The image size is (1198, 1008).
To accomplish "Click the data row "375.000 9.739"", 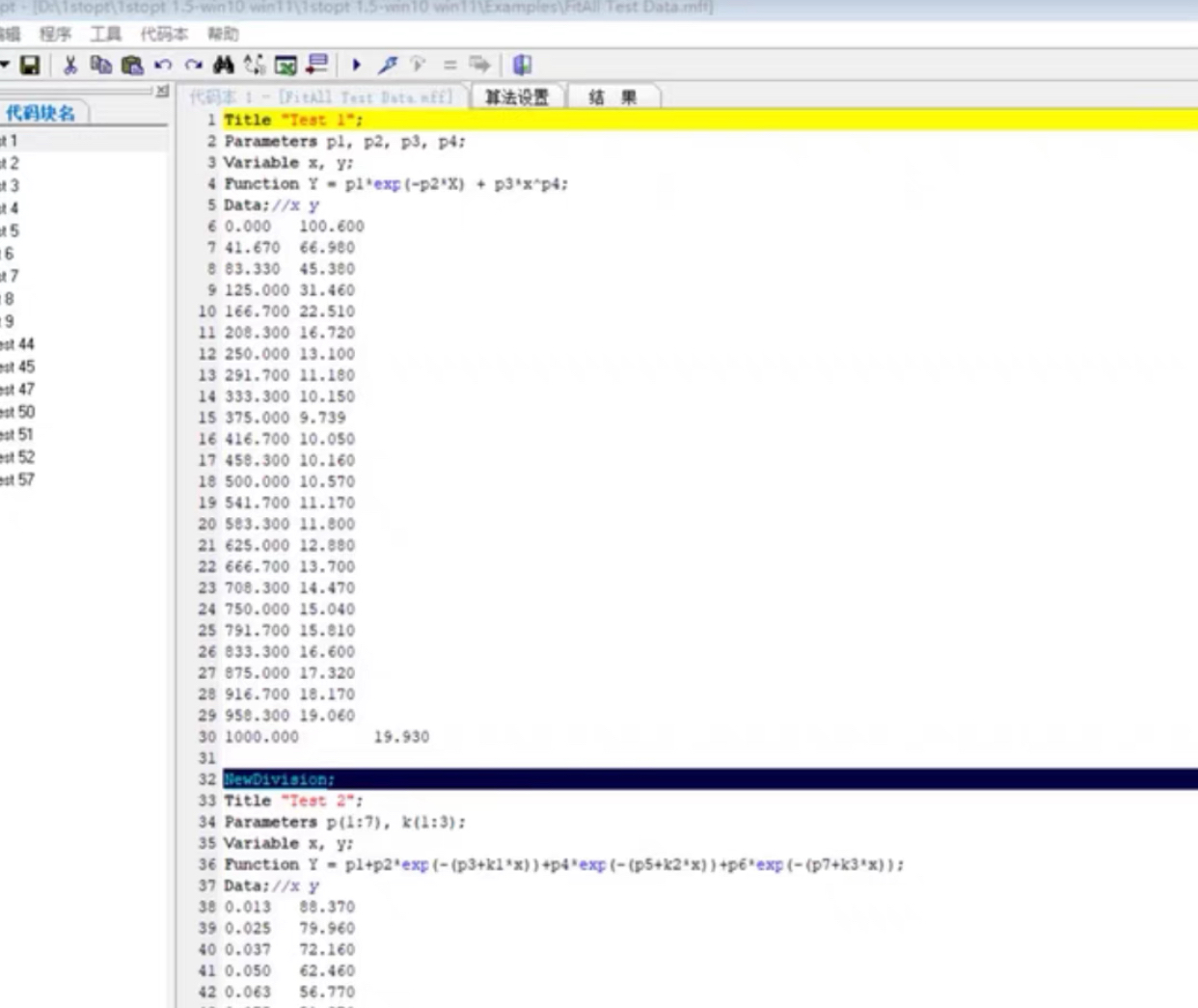I will coord(285,418).
